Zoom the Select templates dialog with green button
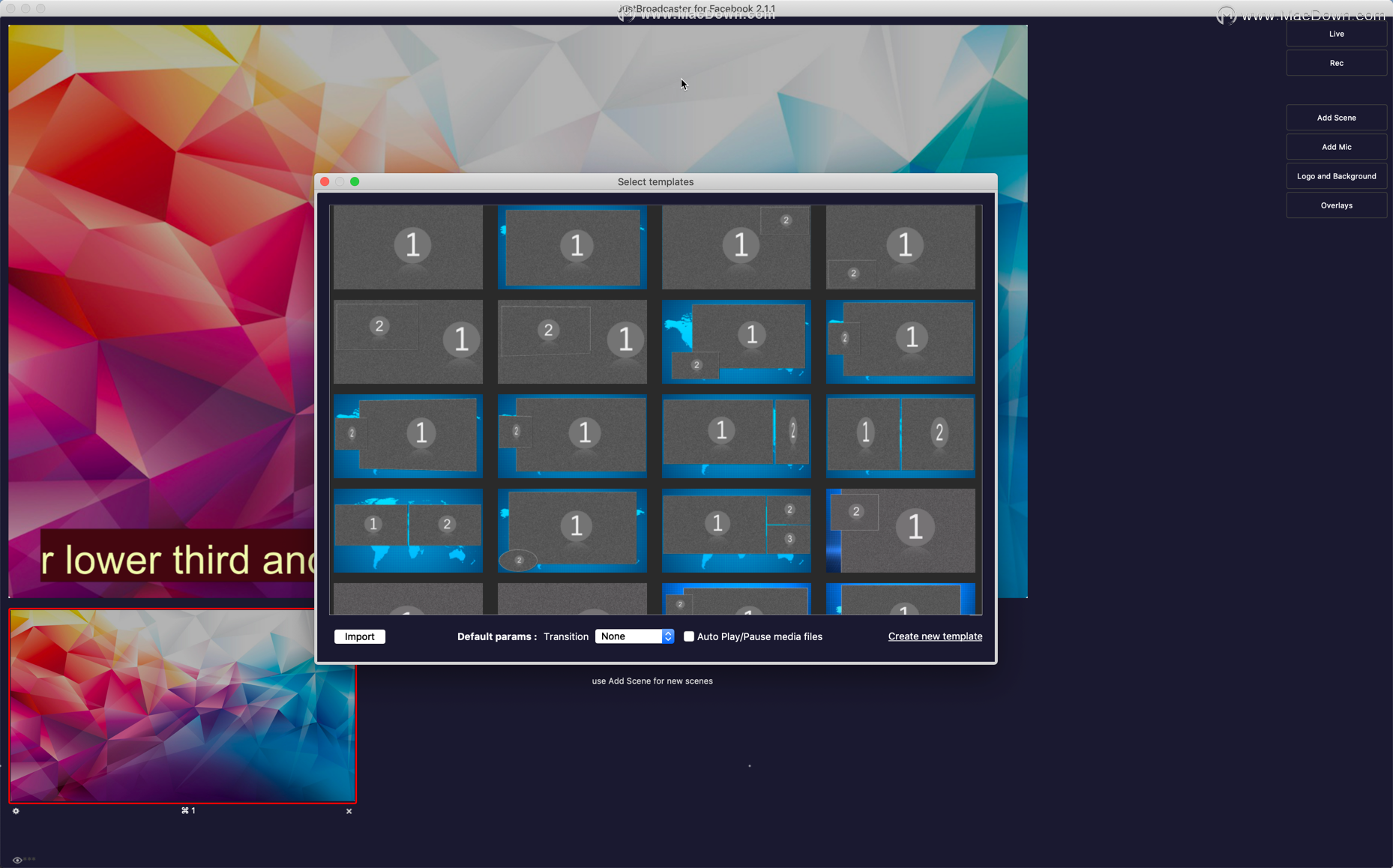 pos(355,181)
